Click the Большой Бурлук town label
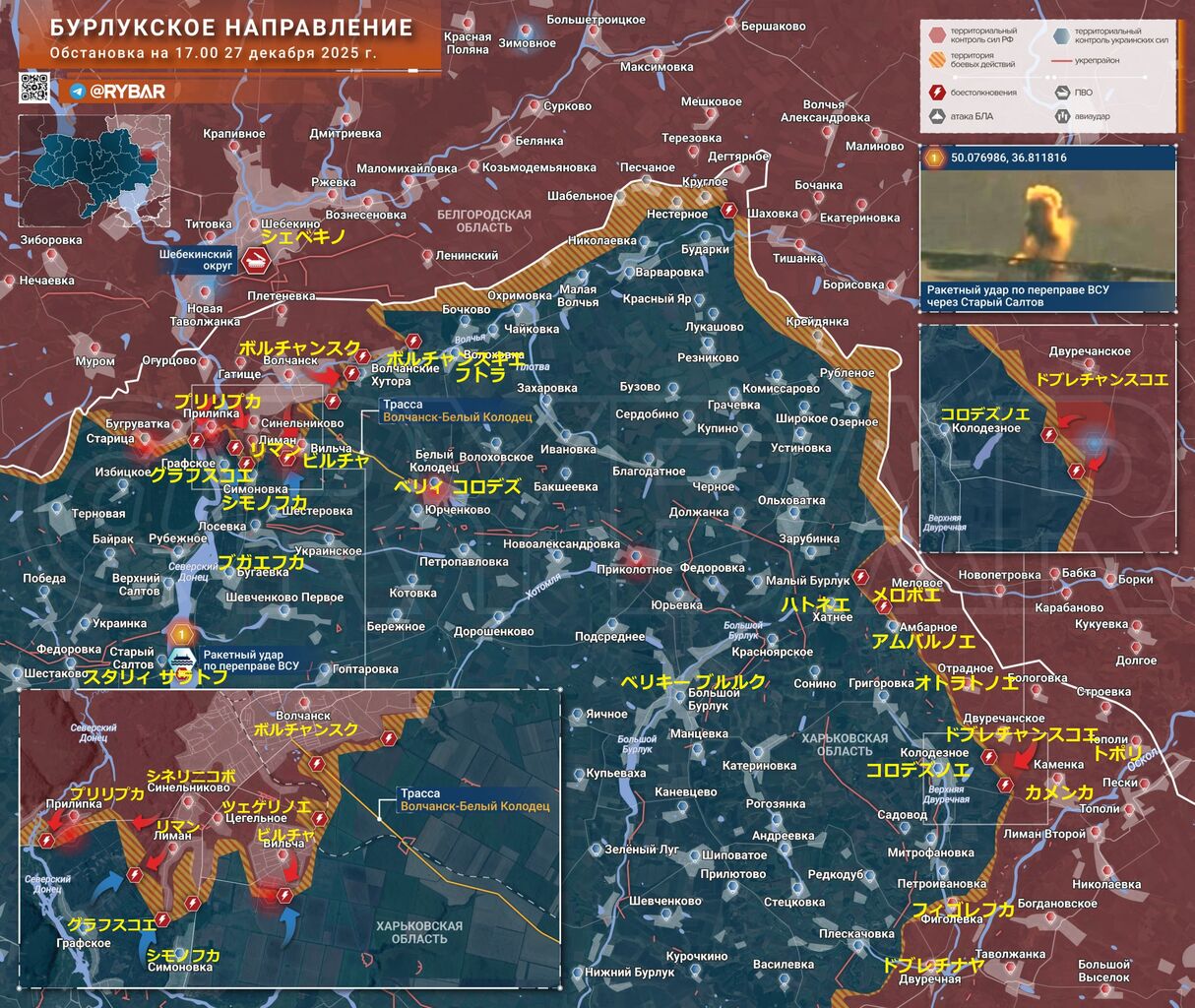This screenshot has width=1195, height=1008. pos(714,699)
